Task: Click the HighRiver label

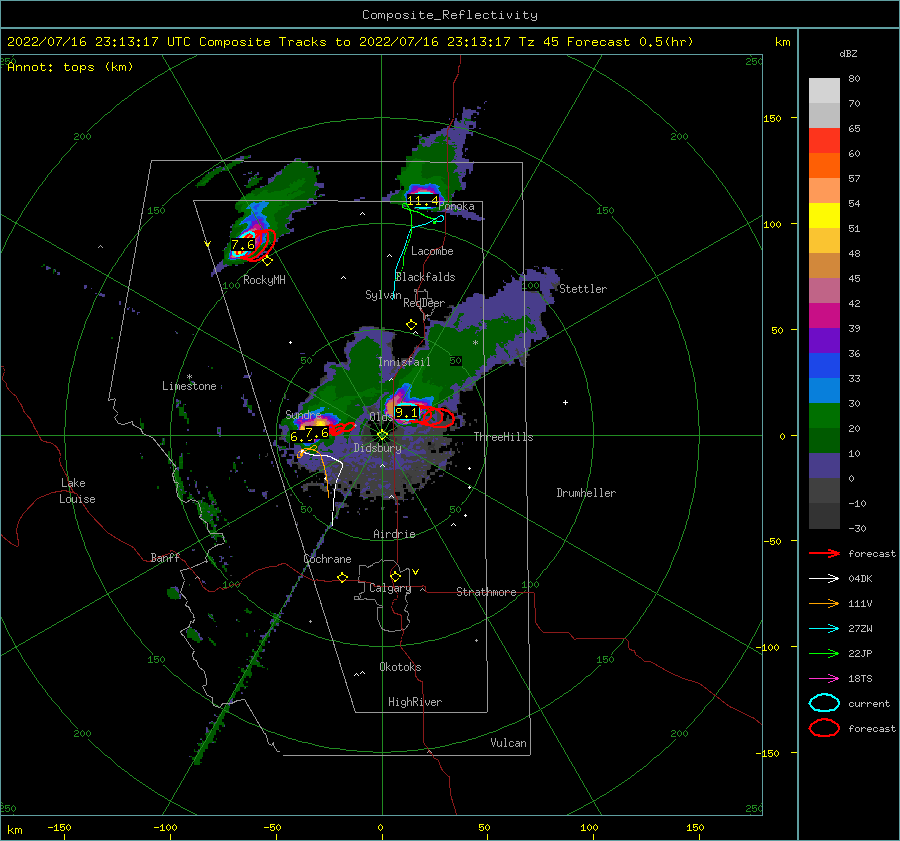Action: coord(415,702)
